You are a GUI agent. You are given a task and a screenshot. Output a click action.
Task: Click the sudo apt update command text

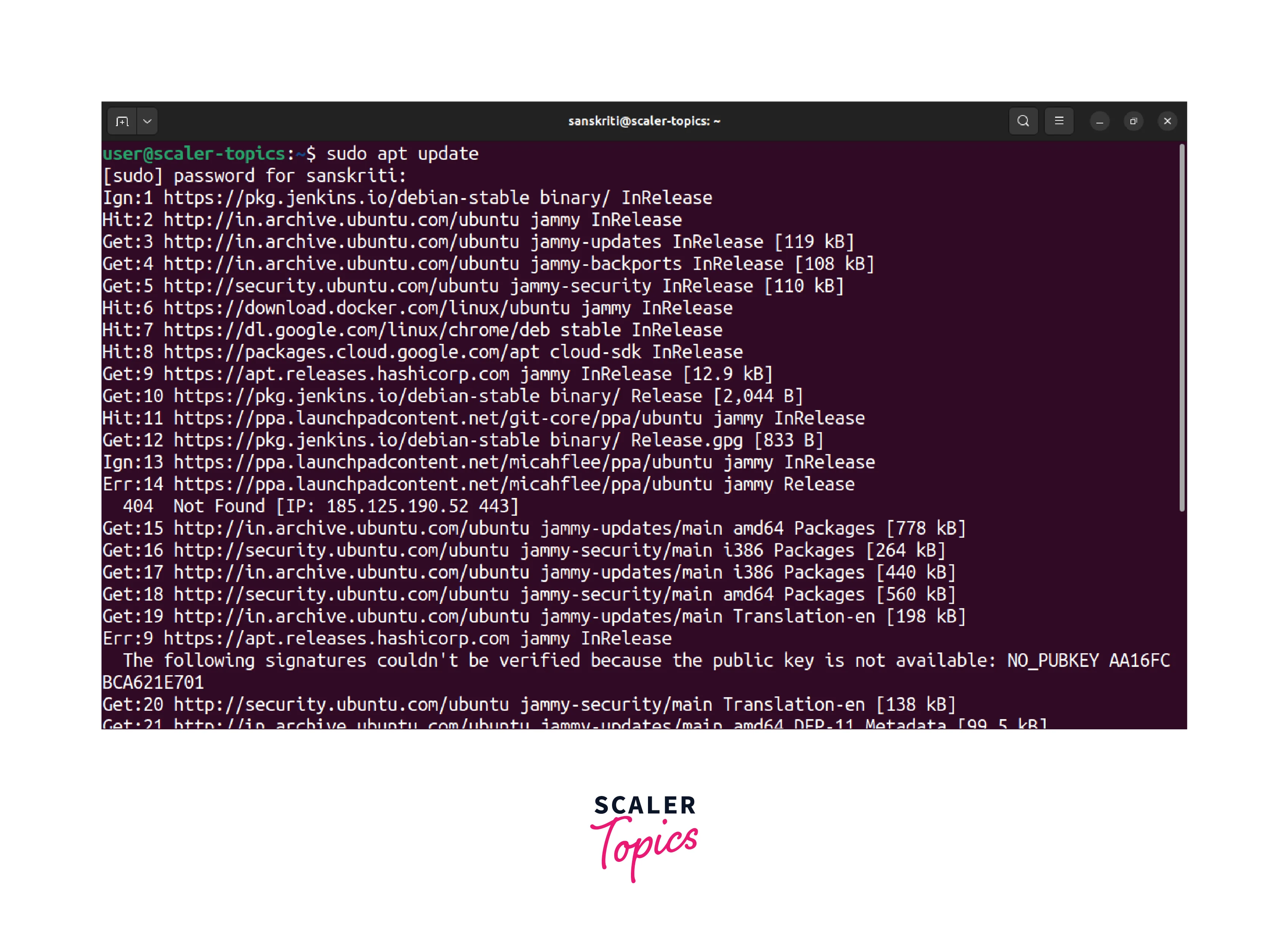[402, 154]
